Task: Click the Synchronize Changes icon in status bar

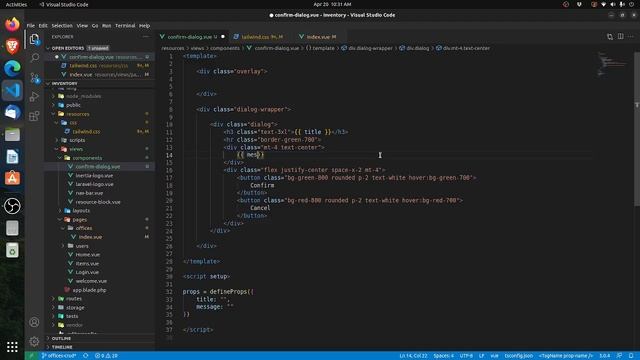Action: coord(85,356)
